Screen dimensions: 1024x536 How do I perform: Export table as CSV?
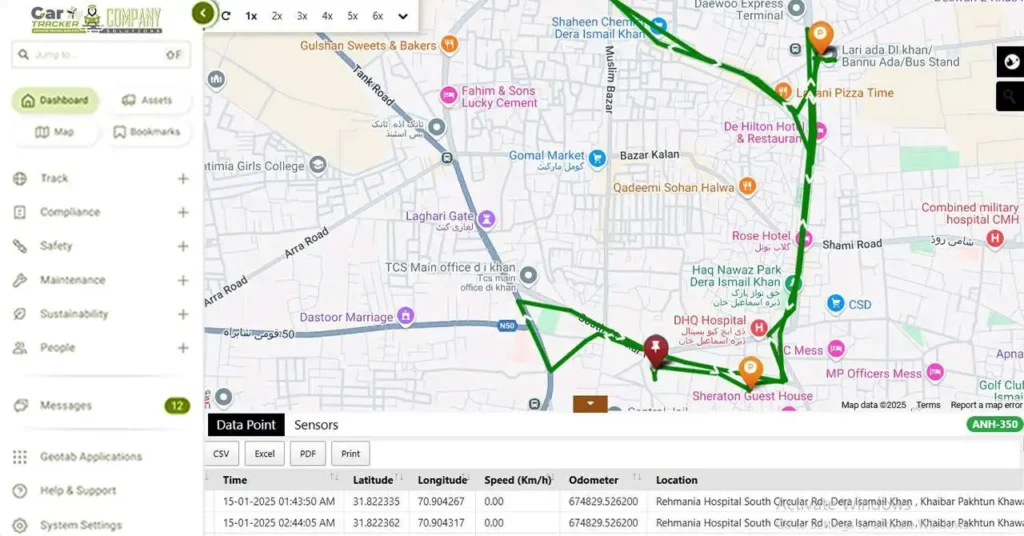coord(221,454)
